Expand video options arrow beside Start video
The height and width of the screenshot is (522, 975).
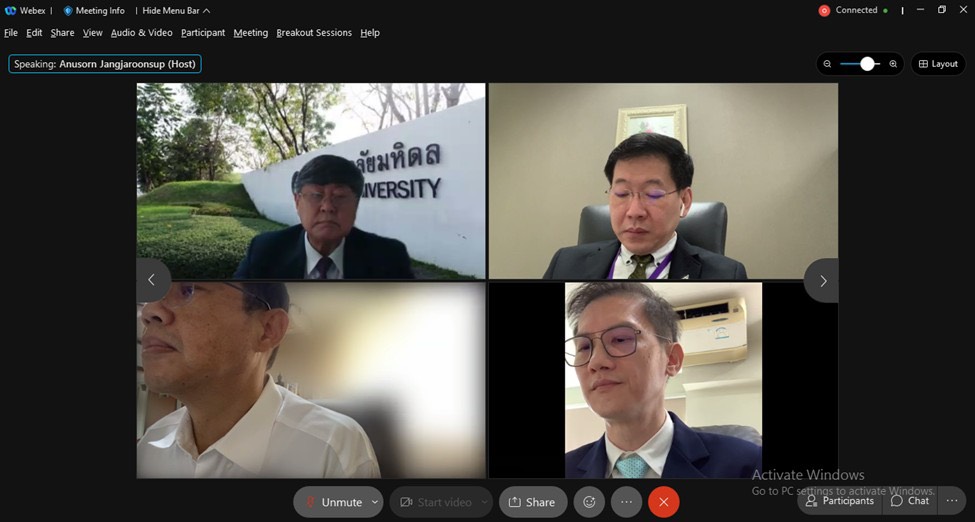click(484, 502)
